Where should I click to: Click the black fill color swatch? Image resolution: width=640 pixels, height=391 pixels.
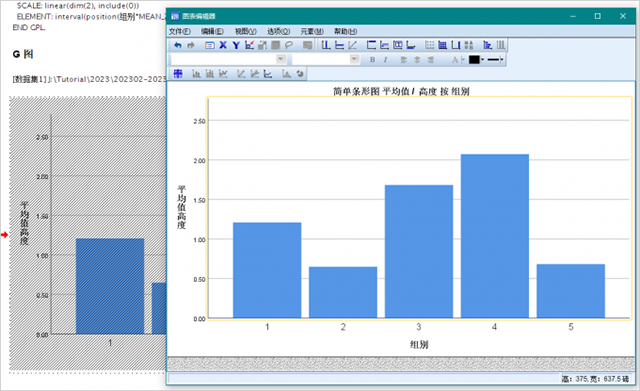point(474,60)
